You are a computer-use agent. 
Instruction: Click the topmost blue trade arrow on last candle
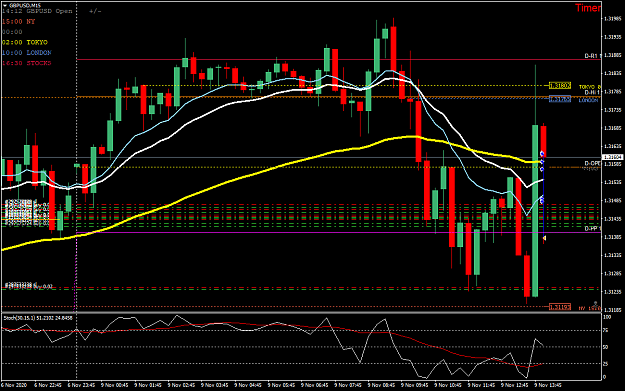tap(542, 154)
